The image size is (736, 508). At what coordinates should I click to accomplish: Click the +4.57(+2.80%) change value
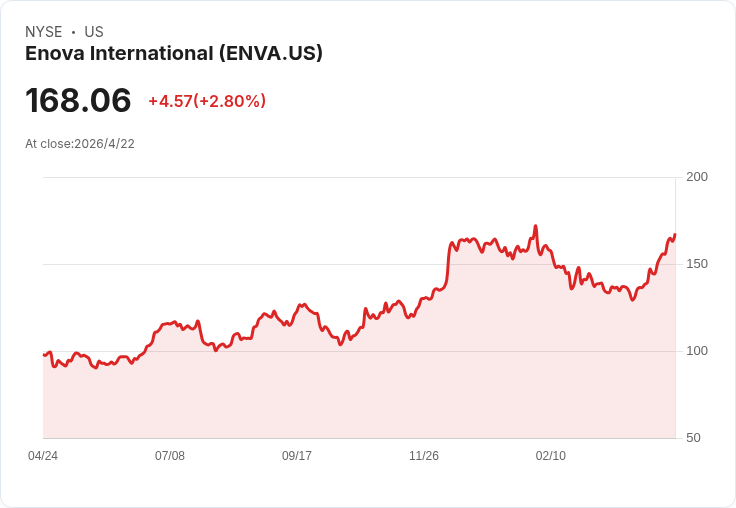[207, 101]
